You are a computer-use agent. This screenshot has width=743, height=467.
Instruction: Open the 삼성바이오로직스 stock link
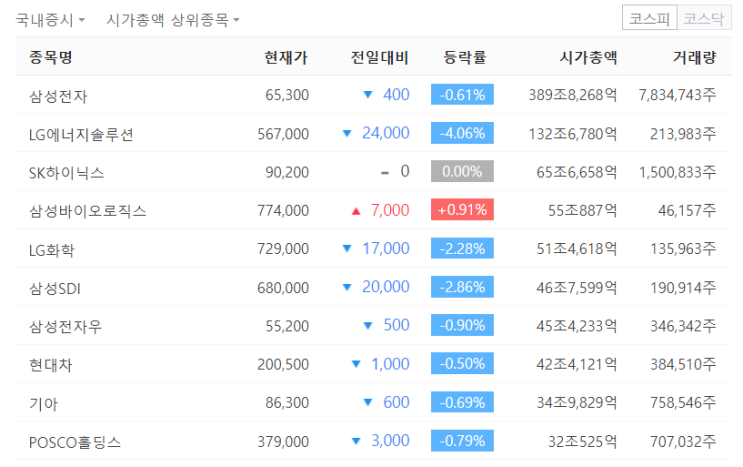click(88, 211)
